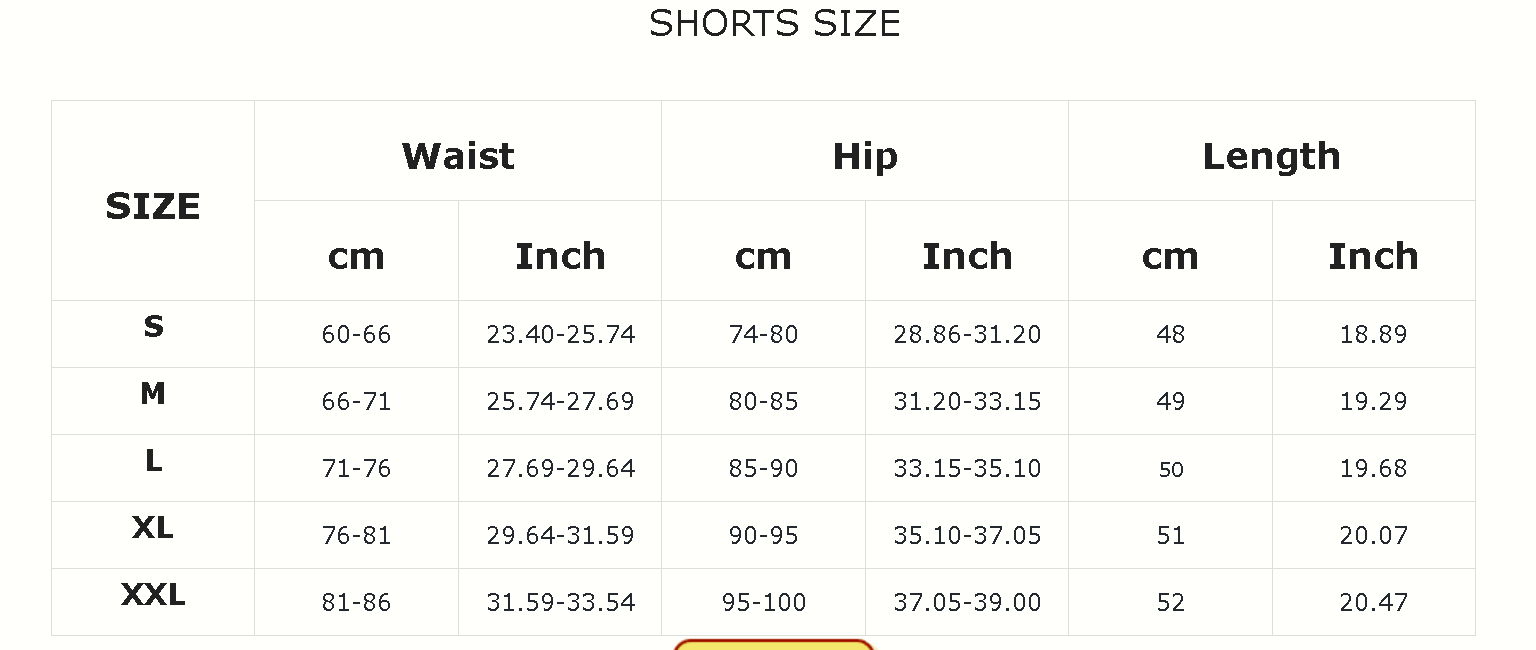The width and height of the screenshot is (1536, 650).
Task: Select the Hip column header
Action: (865, 156)
